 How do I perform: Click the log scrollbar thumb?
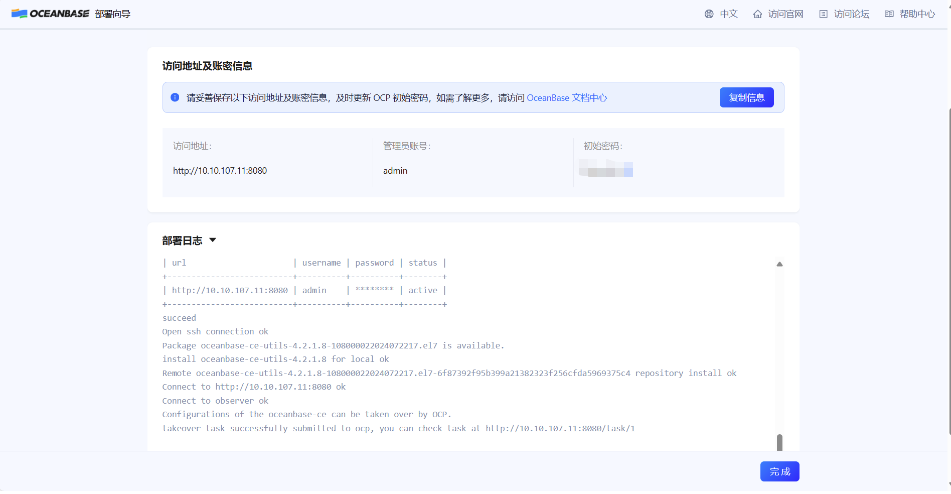pos(779,442)
